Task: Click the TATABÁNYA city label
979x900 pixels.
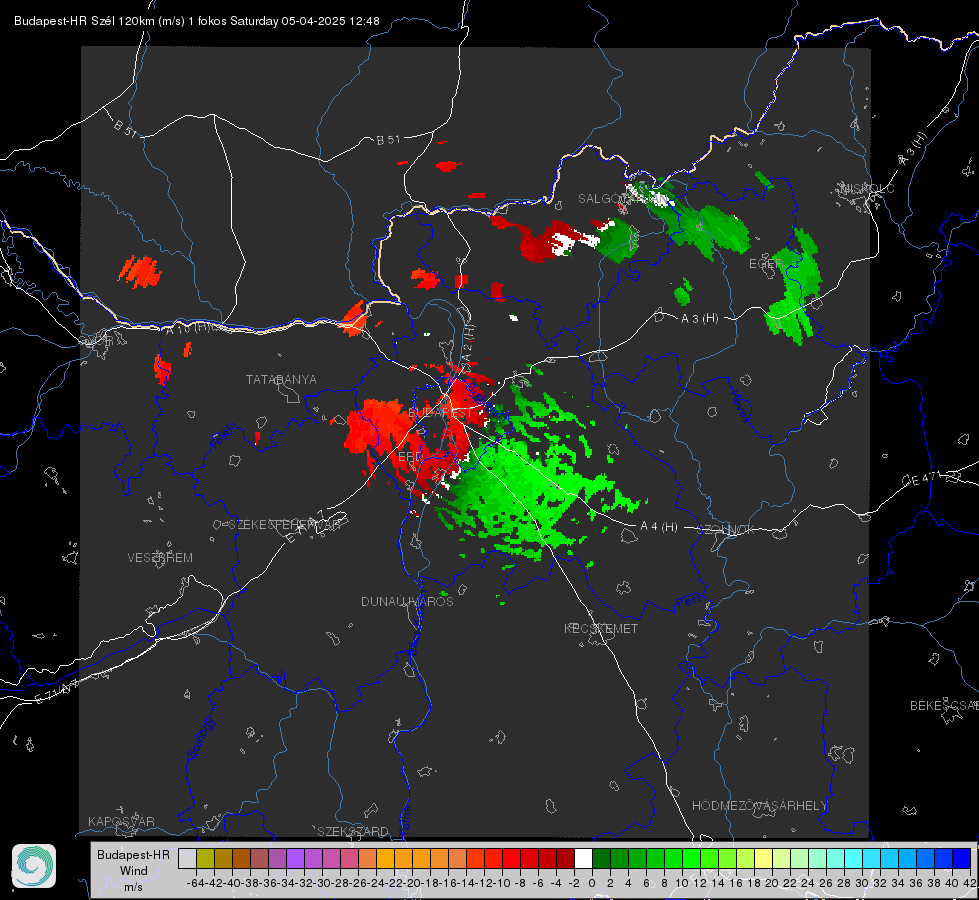Action: (x=281, y=380)
